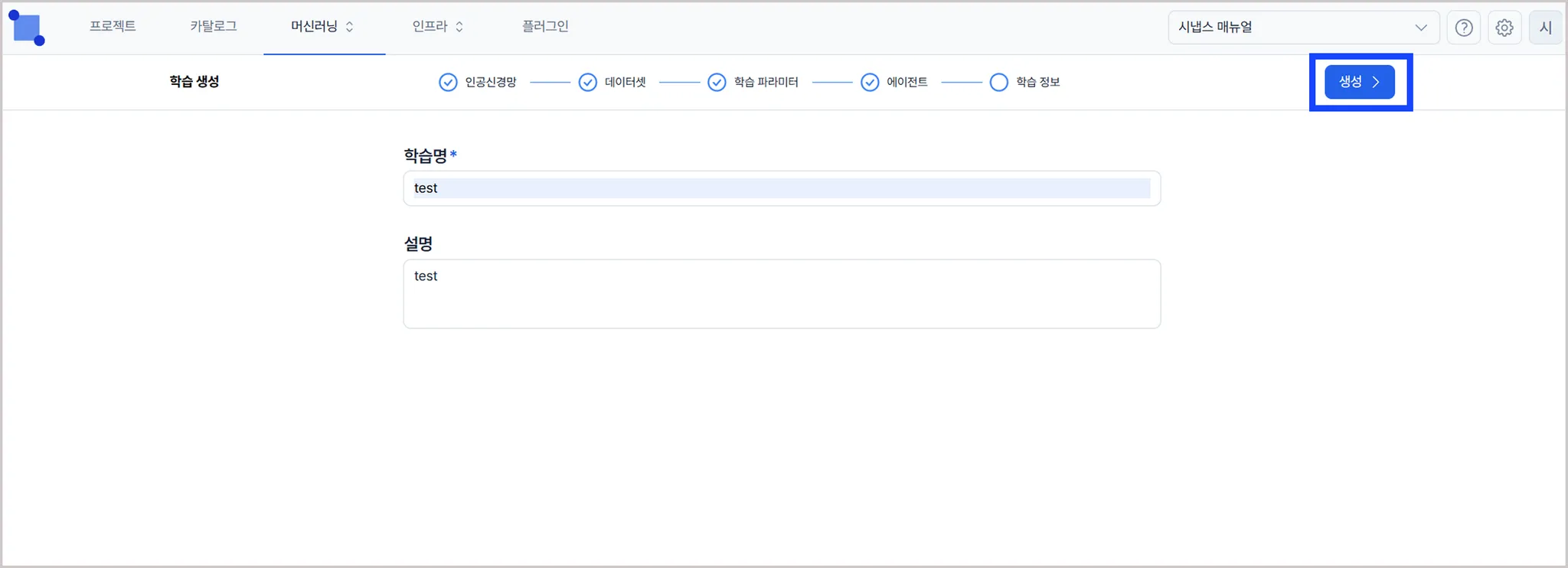Screen dimensions: 1568x568
Task: Click the app logo icon
Action: (27, 28)
